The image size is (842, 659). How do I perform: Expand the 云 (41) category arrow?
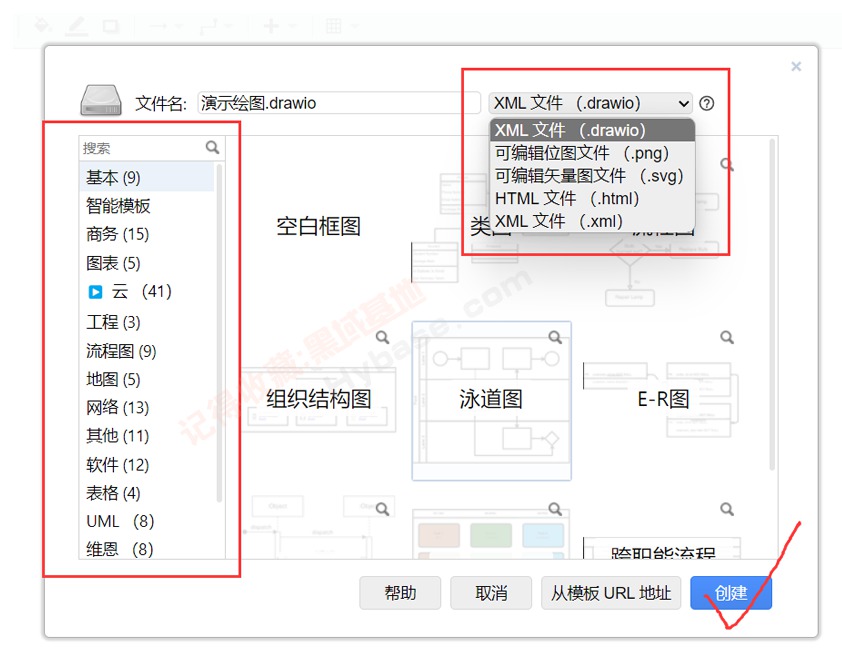95,292
